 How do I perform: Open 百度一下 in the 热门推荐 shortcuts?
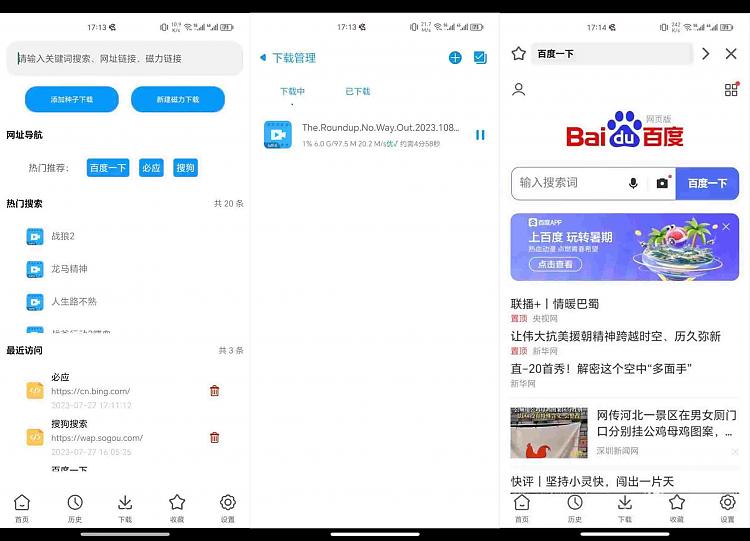click(x=108, y=168)
